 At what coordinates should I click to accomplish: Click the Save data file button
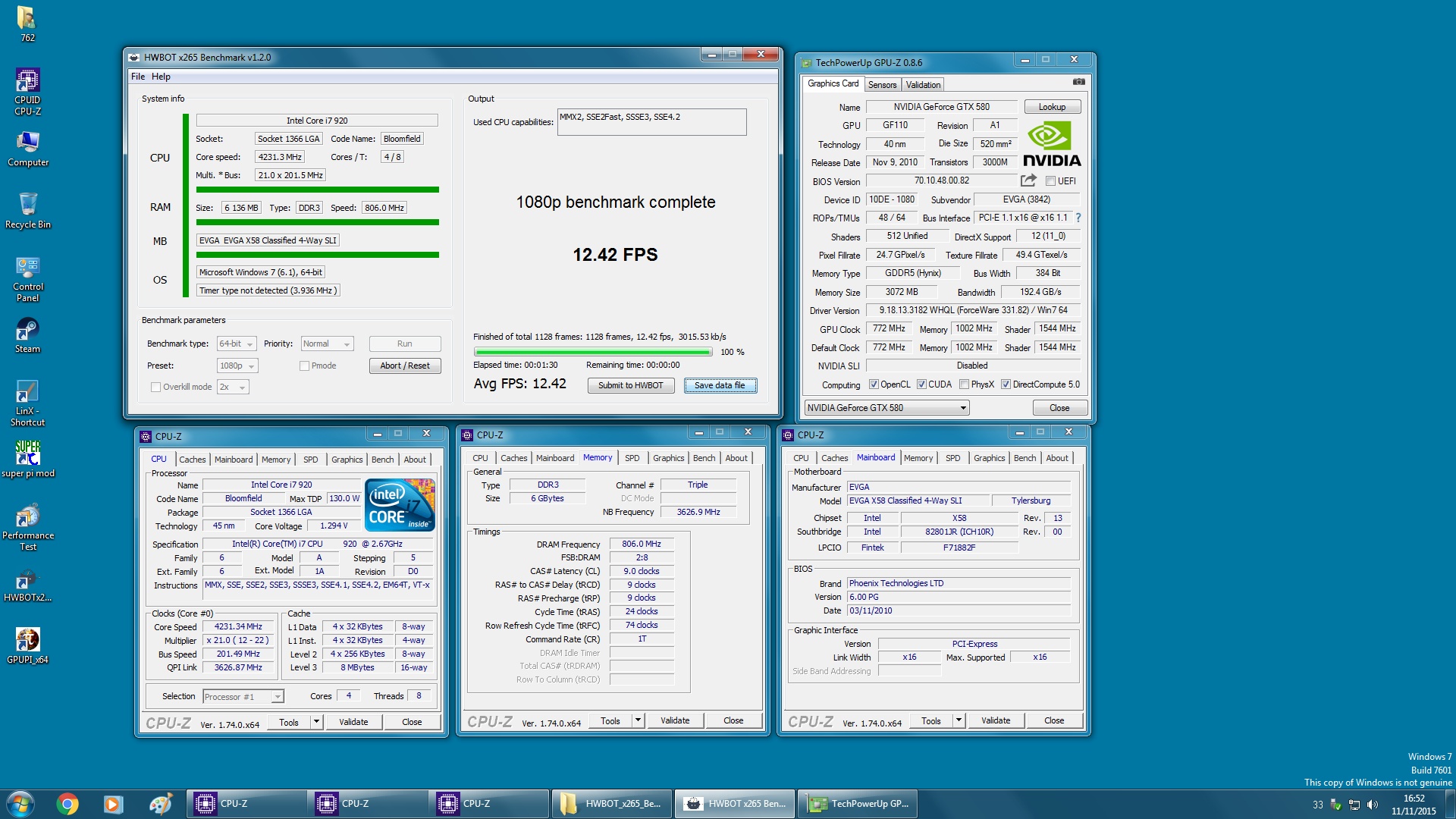(720, 385)
